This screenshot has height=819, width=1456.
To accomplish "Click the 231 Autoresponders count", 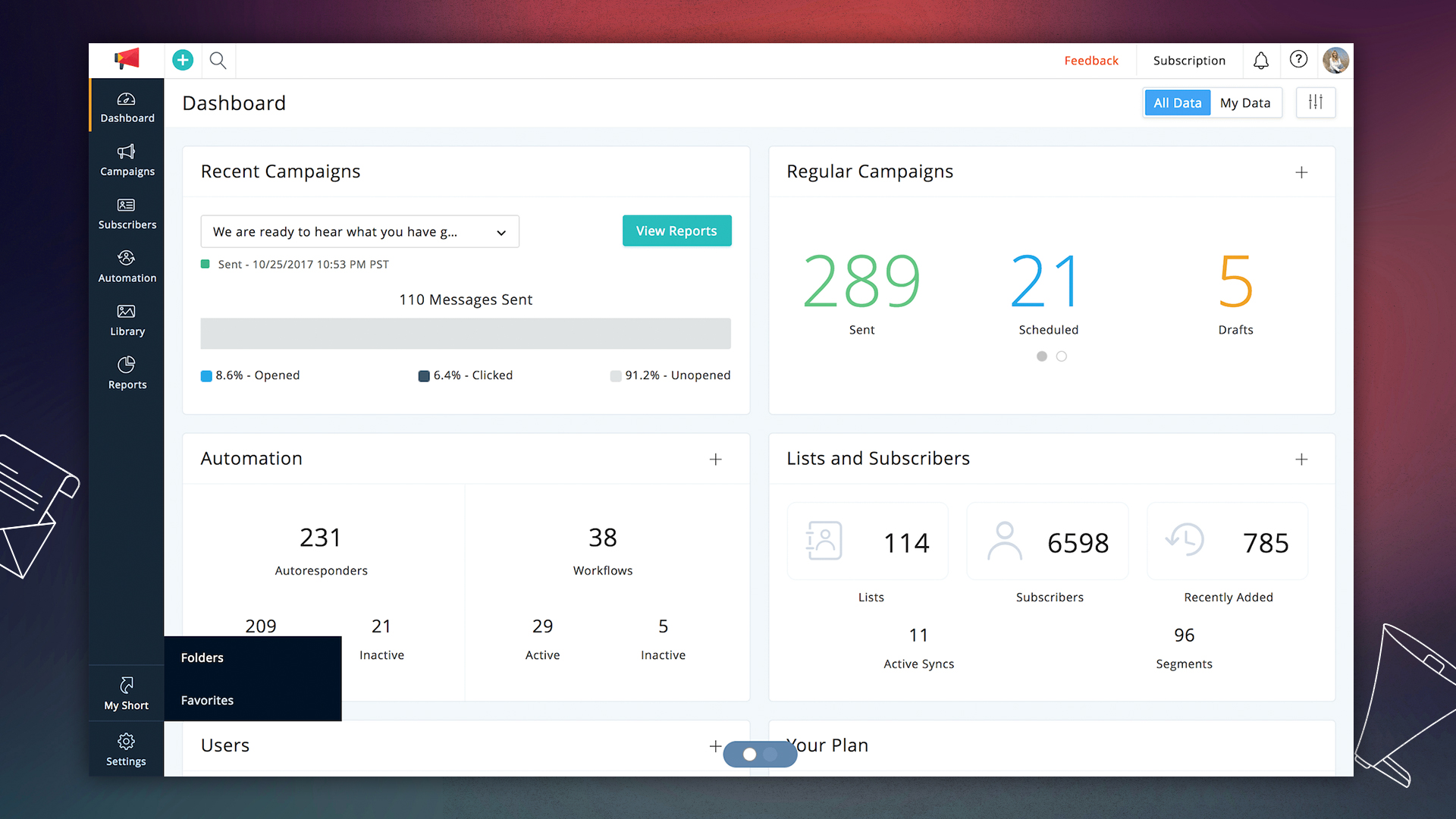I will [321, 538].
